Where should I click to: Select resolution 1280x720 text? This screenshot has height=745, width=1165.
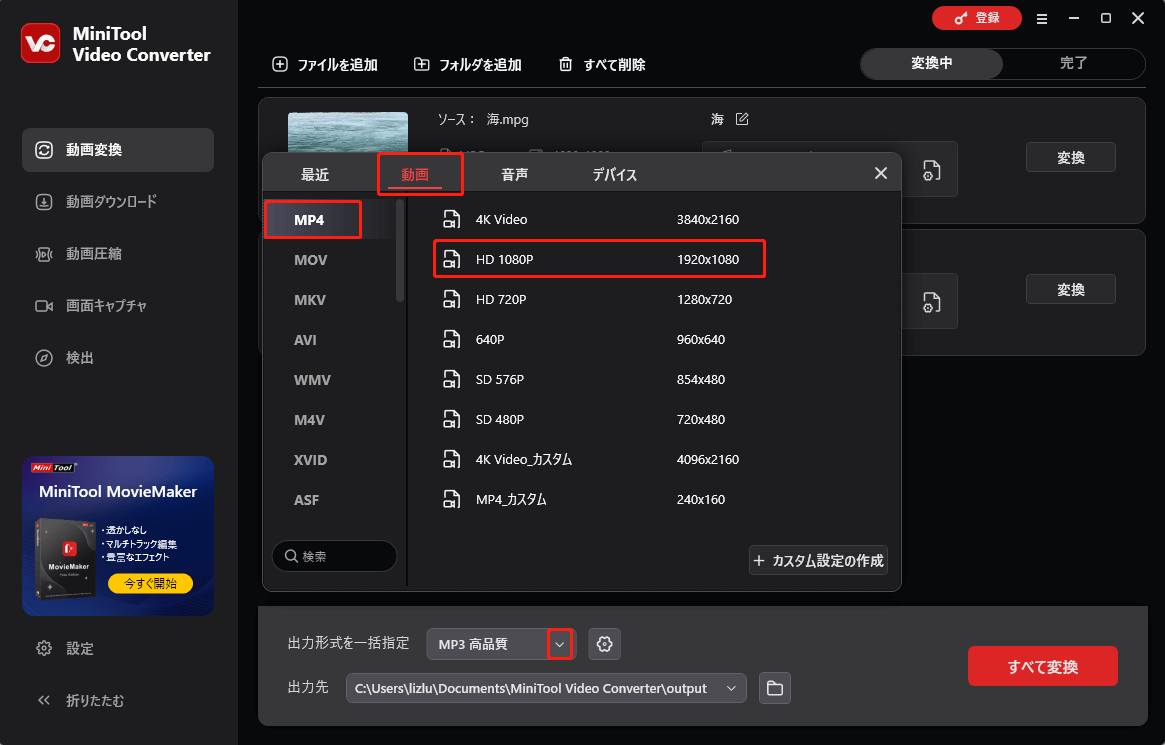[704, 299]
